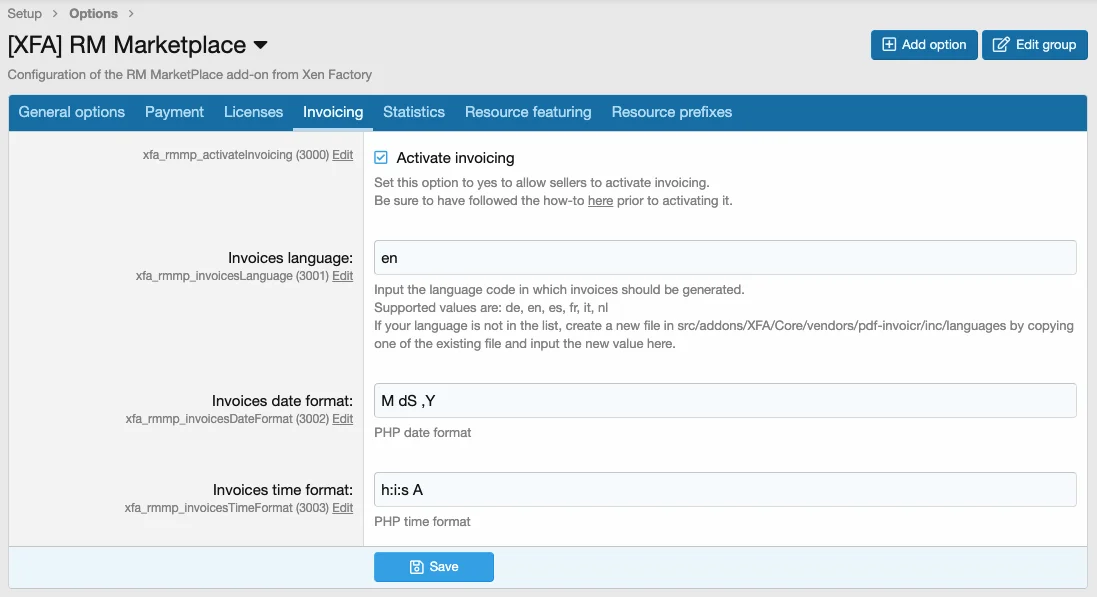Focus the Invoices date format field

pos(725,401)
